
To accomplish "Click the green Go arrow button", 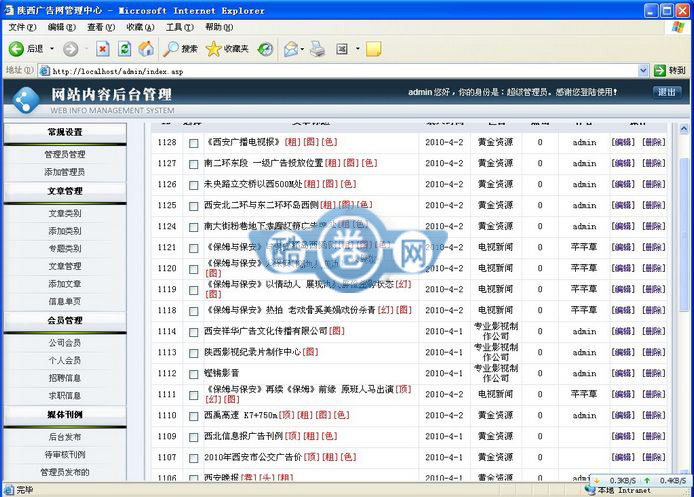I will tap(660, 70).
